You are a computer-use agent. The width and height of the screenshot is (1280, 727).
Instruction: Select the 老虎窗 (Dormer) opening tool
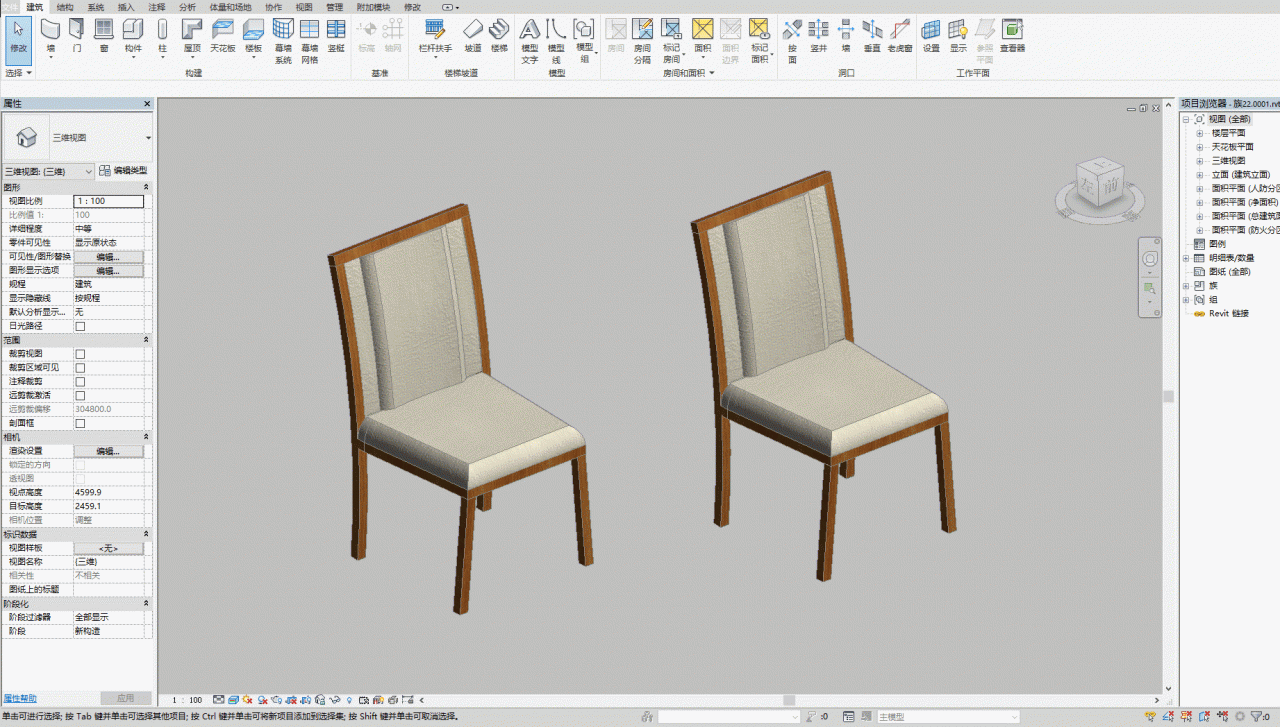[x=900, y=35]
